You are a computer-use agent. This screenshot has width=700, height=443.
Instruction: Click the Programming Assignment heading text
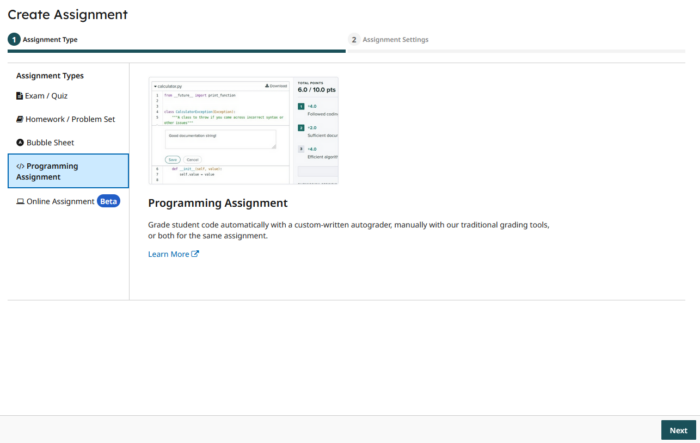click(218, 203)
